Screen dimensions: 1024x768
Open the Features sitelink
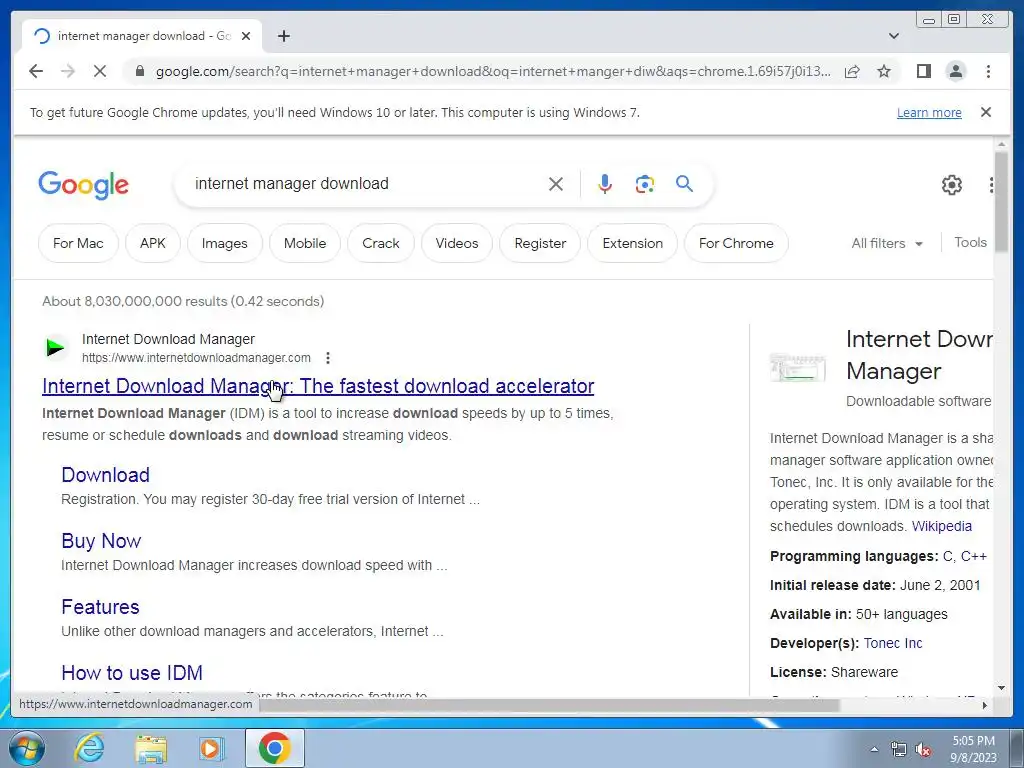pyautogui.click(x=100, y=607)
